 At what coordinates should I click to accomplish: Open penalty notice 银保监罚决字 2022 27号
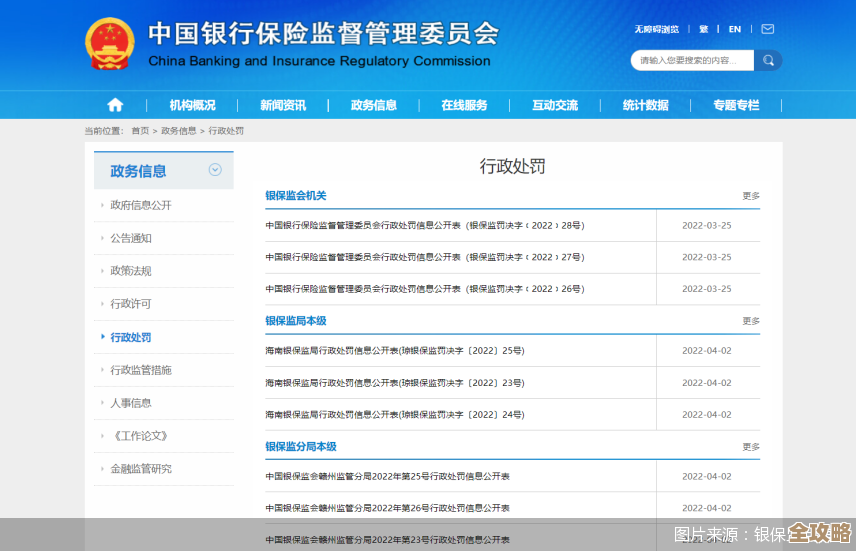coord(425,257)
